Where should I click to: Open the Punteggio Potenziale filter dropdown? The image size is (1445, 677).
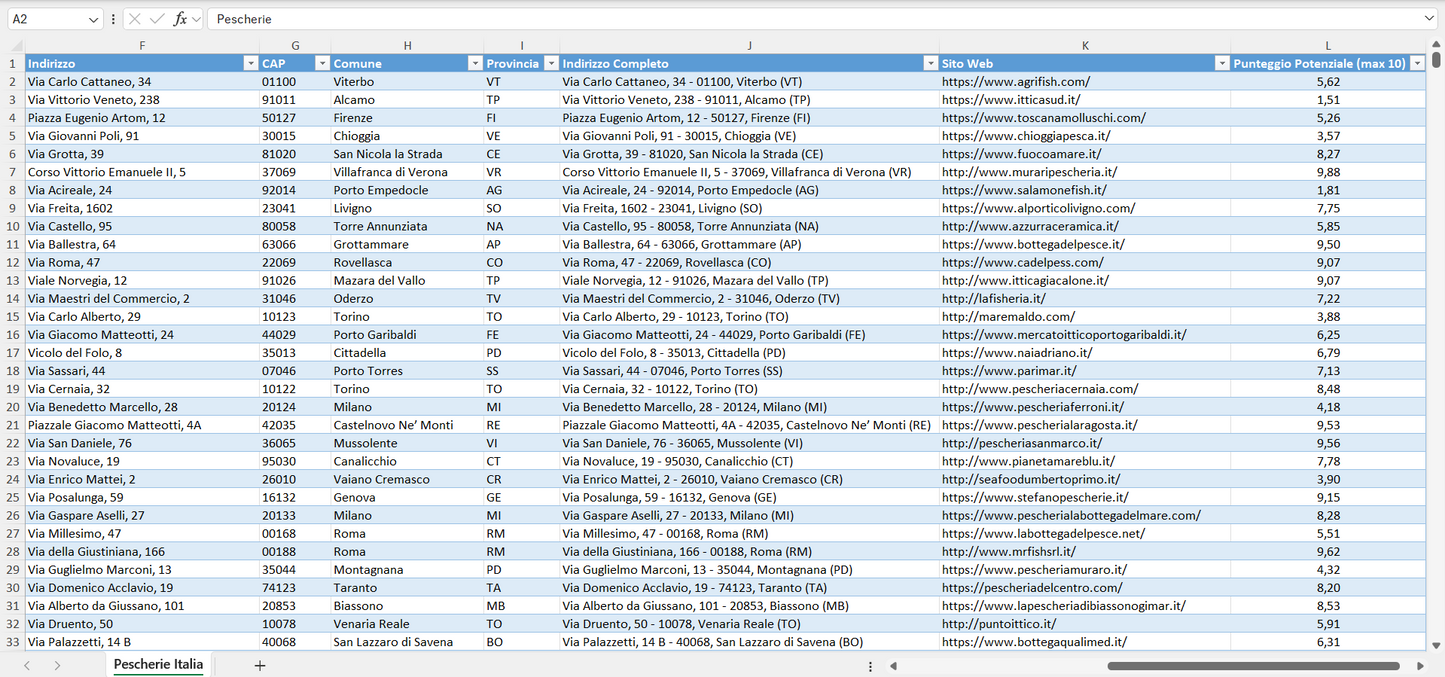pyautogui.click(x=1417, y=62)
